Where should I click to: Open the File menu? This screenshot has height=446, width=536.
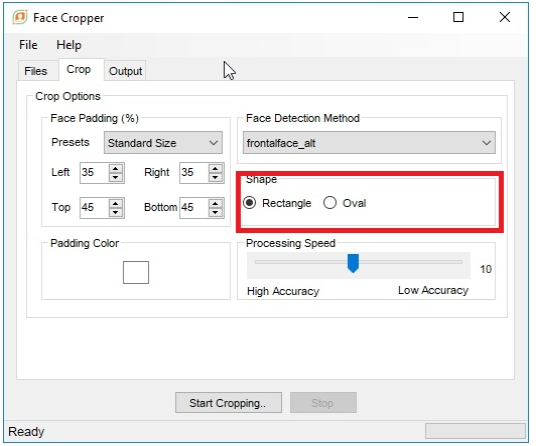point(28,45)
